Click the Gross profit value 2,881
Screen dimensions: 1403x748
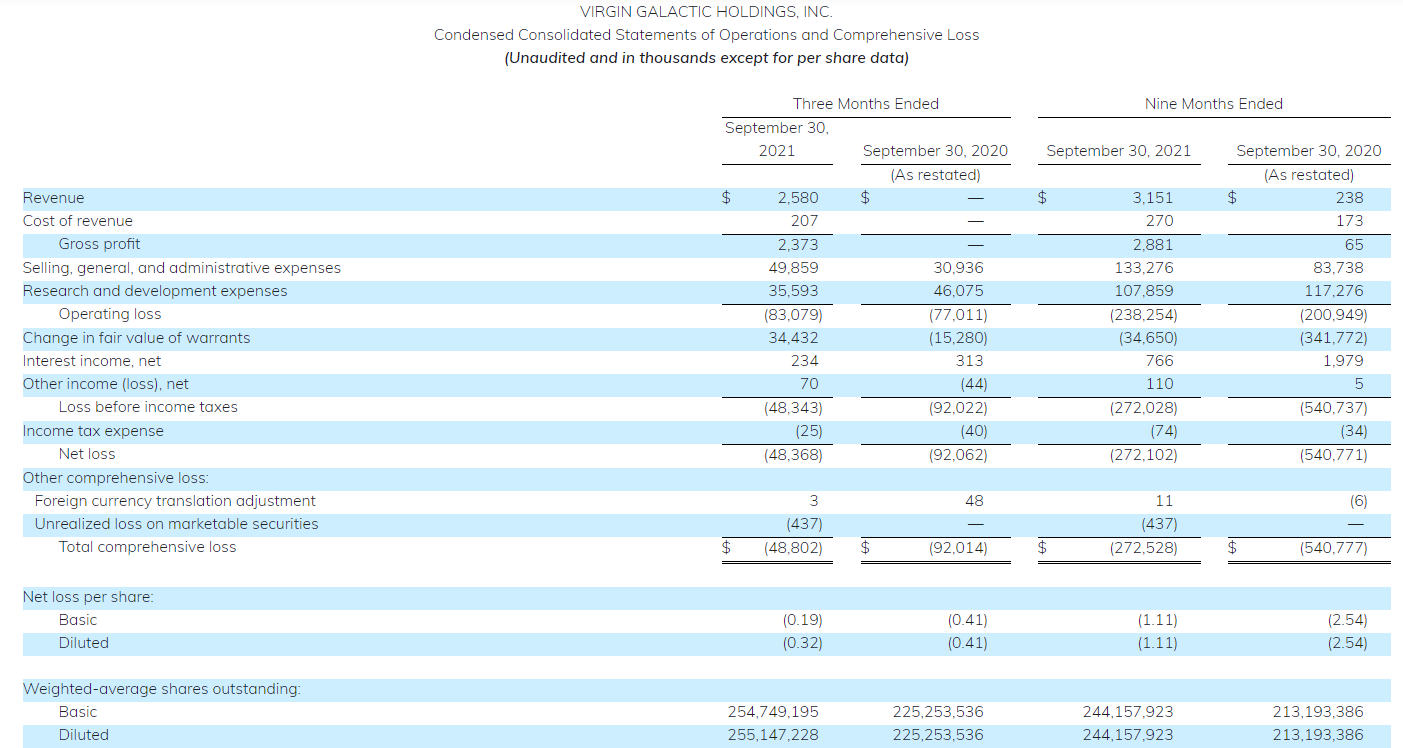(x=1152, y=245)
